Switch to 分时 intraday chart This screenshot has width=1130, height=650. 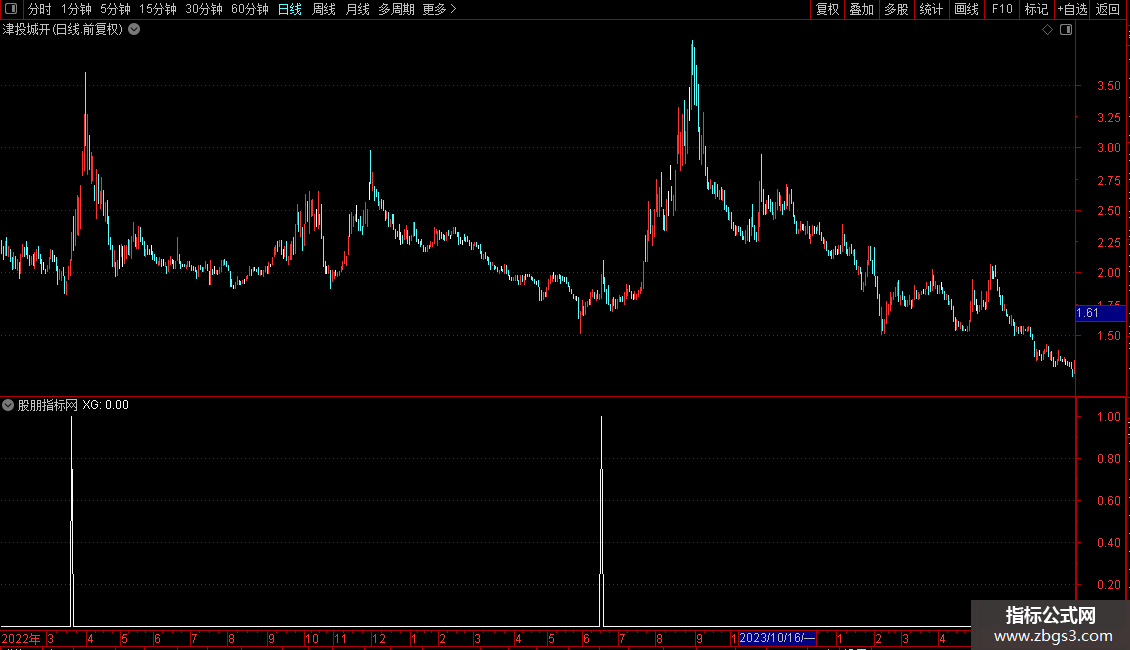tap(40, 9)
